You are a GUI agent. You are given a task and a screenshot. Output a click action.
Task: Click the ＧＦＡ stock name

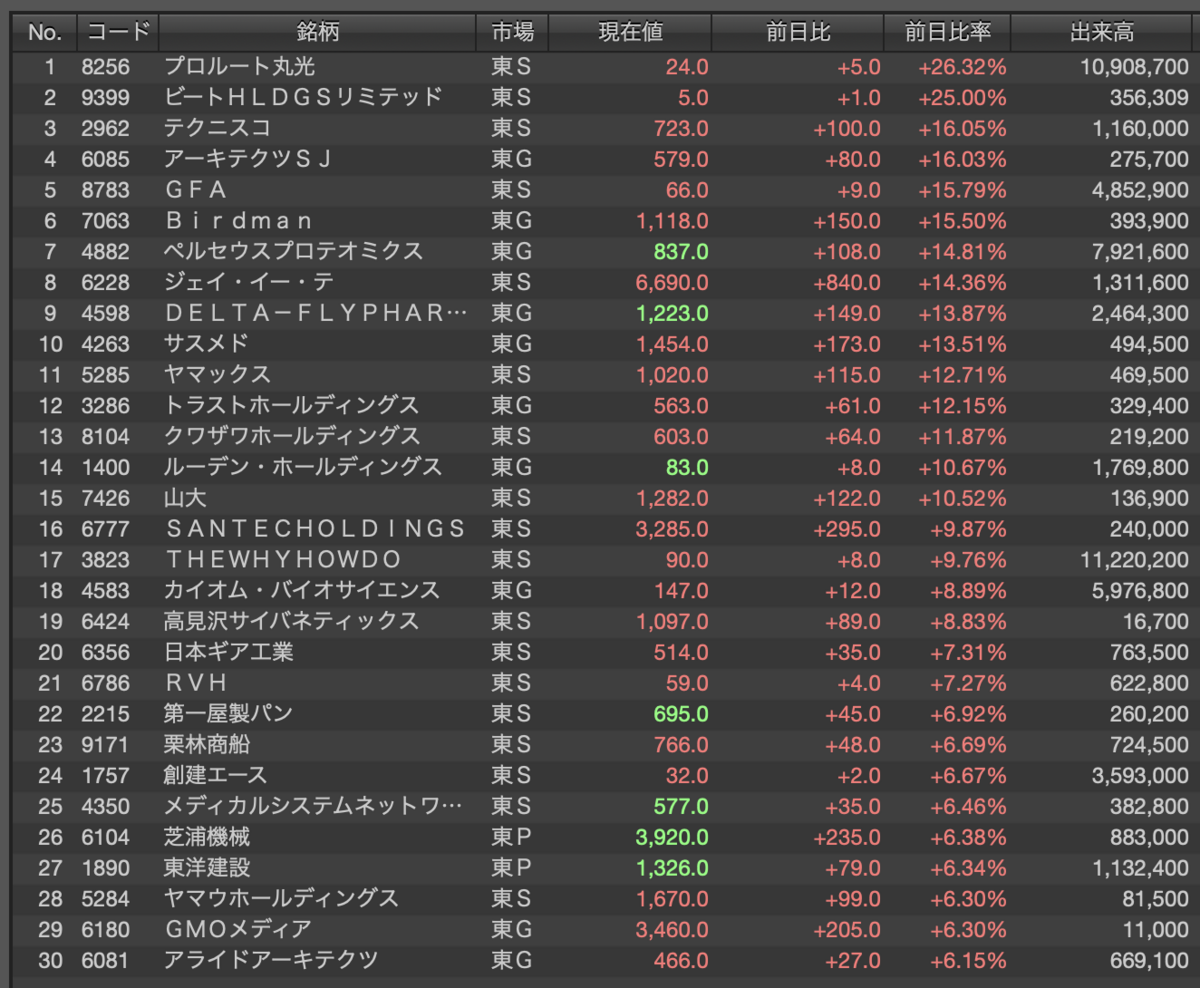[x=197, y=191]
